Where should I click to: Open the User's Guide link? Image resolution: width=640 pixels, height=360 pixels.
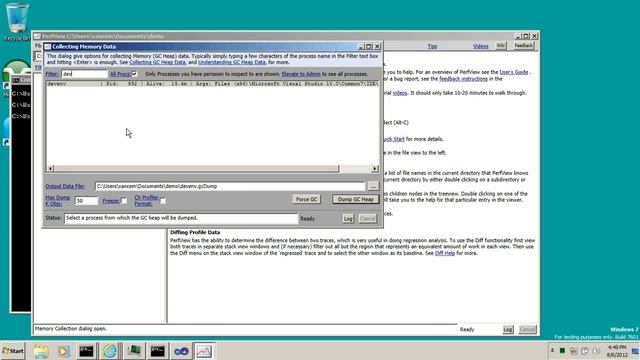pos(513,72)
